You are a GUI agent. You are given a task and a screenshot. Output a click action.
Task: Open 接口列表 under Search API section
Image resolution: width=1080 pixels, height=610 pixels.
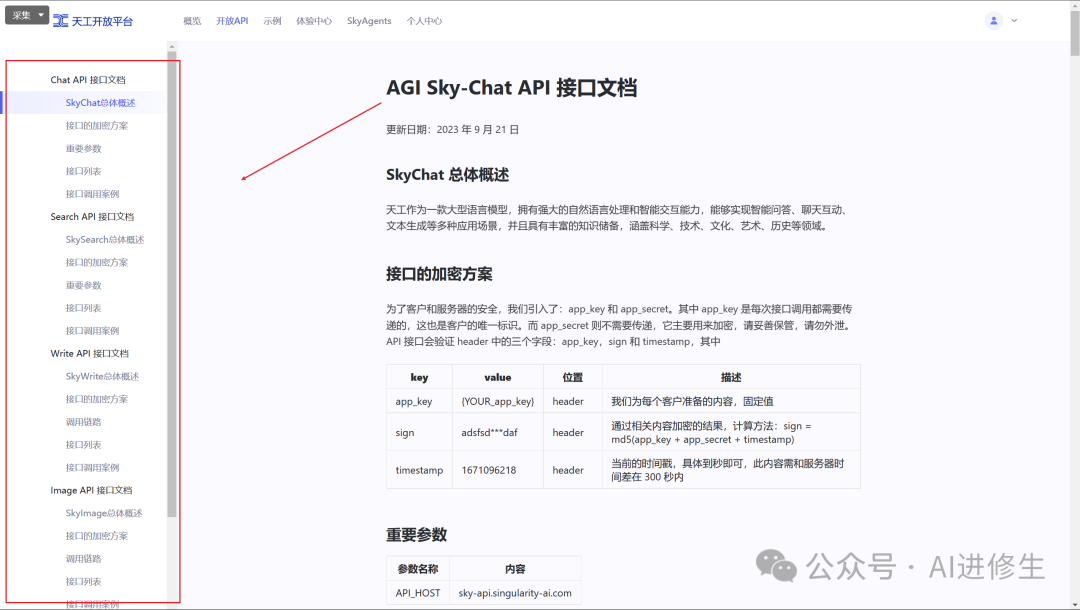pos(83,308)
